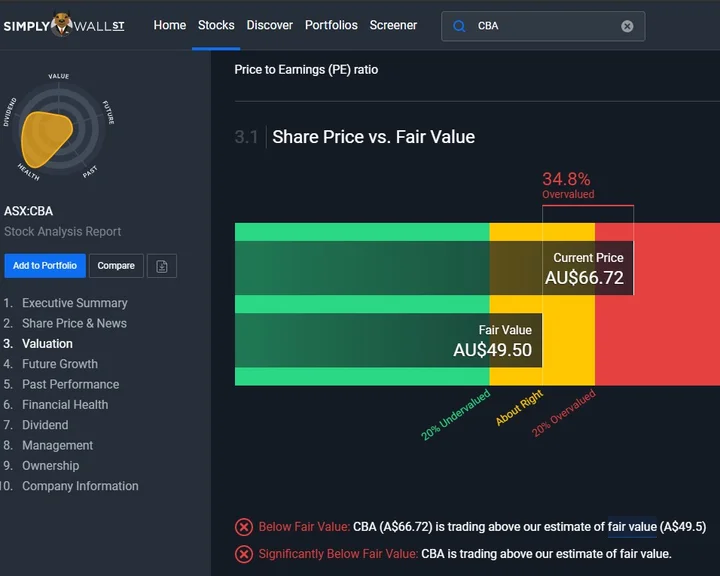Jump to Executive Summary section
Screen dimensions: 720x576
point(74,303)
